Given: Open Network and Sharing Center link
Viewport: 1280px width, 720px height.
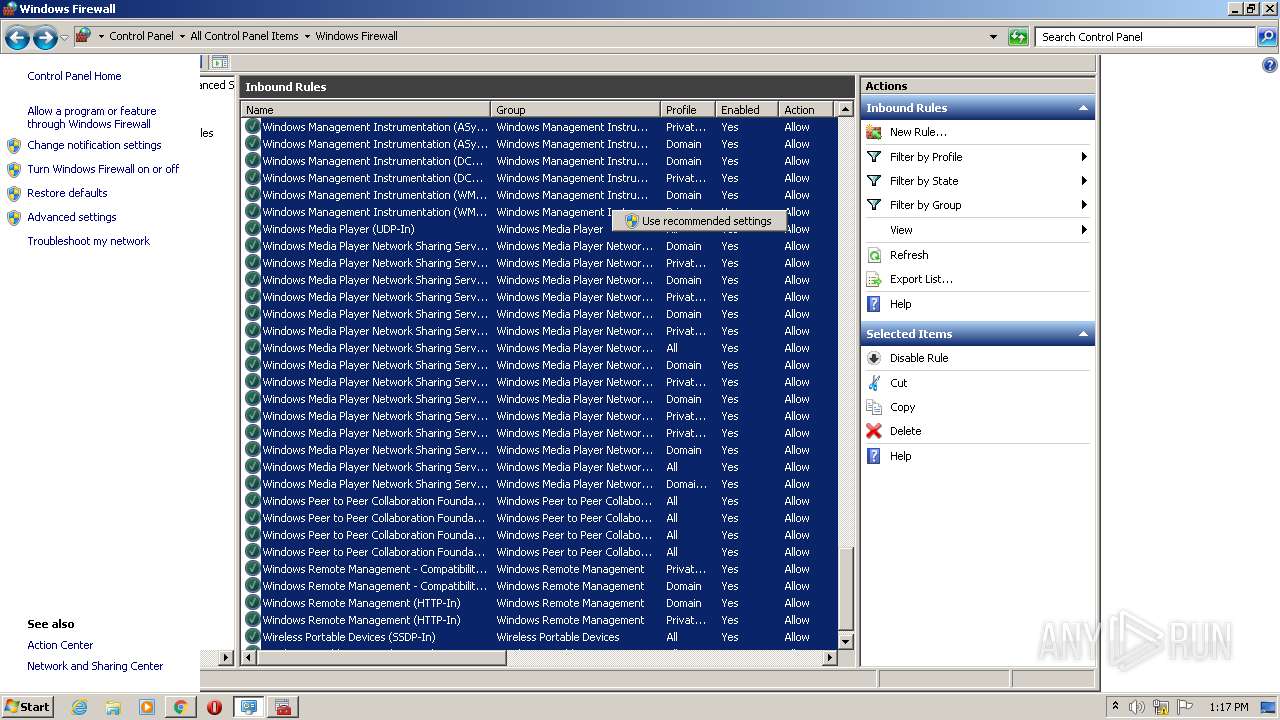Looking at the screenshot, I should [x=95, y=666].
